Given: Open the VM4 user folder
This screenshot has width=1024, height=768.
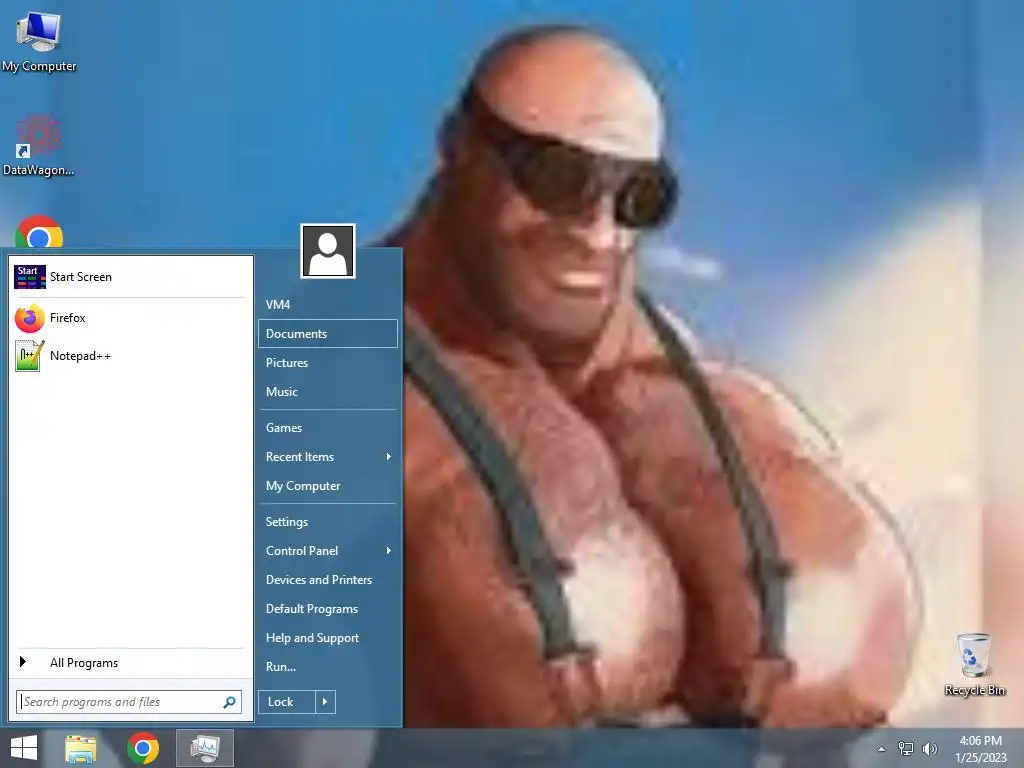Looking at the screenshot, I should click(x=328, y=305).
